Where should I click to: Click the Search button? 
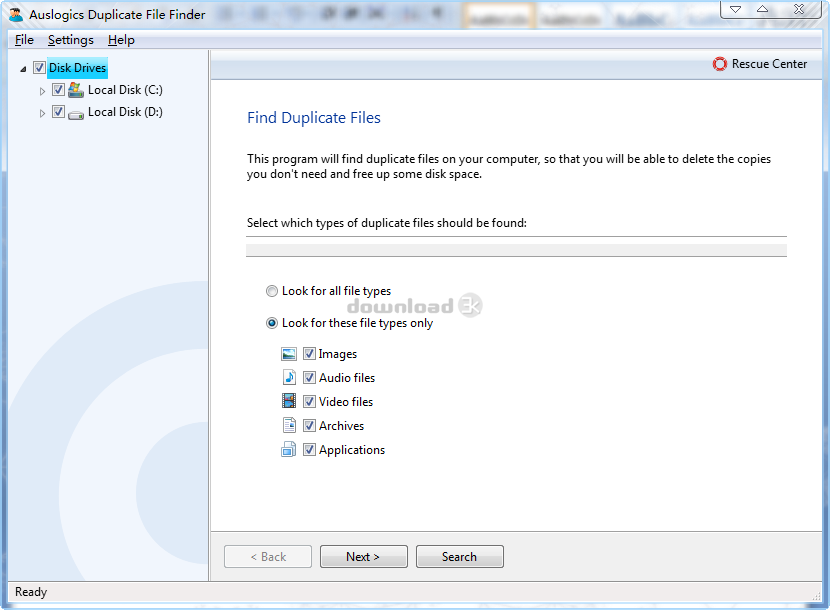(x=459, y=557)
